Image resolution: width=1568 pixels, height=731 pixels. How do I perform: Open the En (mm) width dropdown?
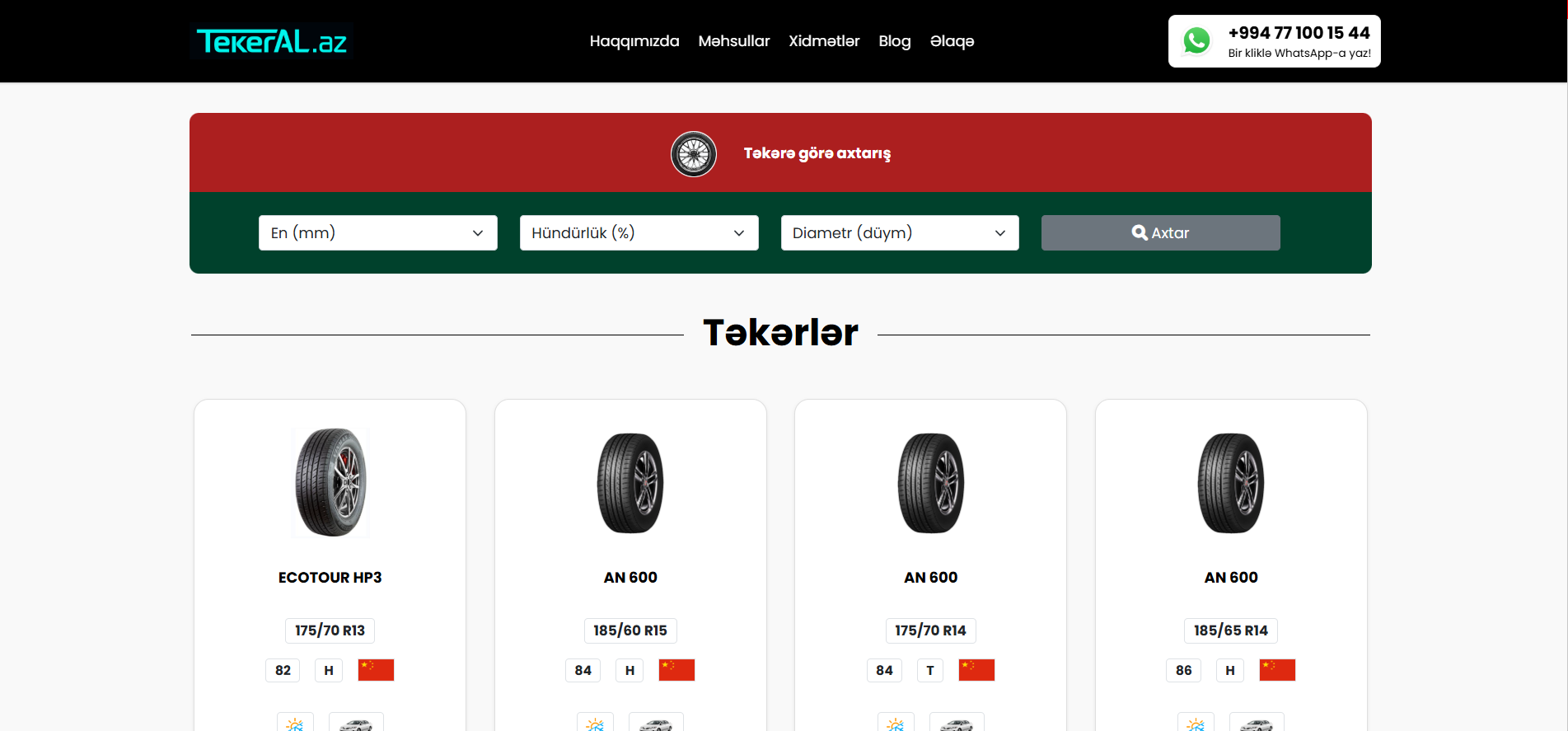point(378,233)
